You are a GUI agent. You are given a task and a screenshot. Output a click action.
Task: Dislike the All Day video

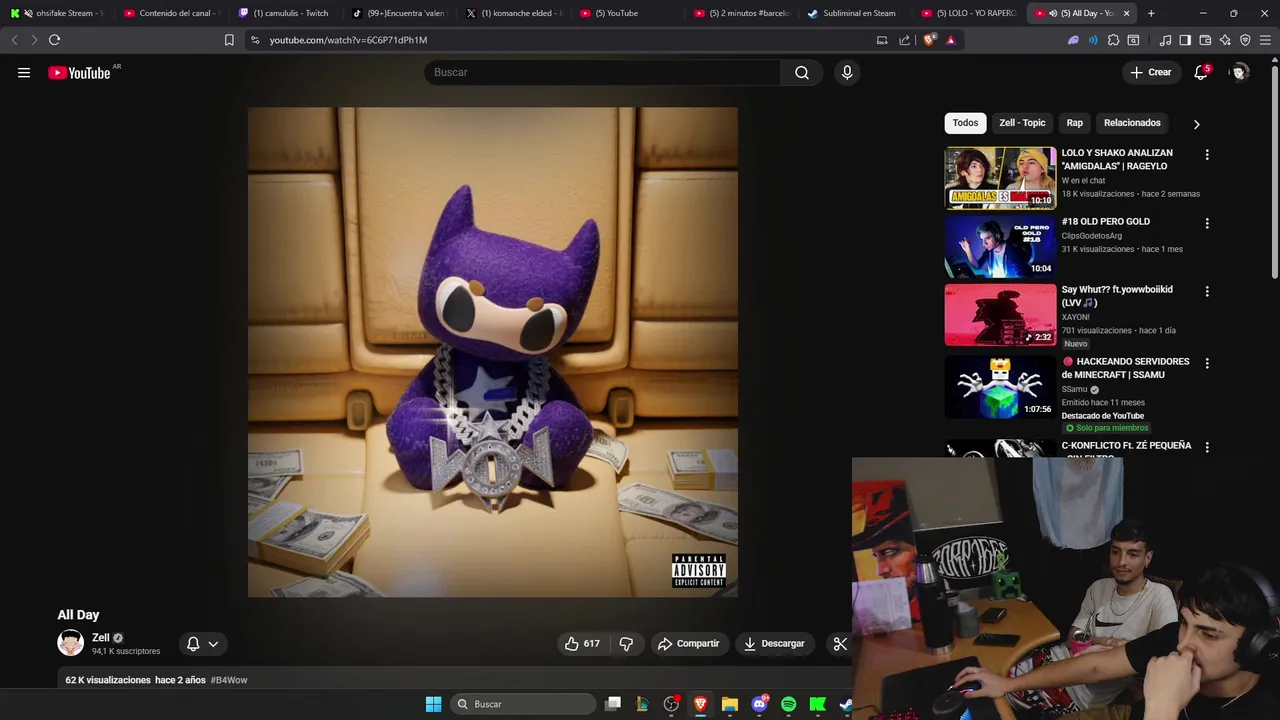coord(627,644)
